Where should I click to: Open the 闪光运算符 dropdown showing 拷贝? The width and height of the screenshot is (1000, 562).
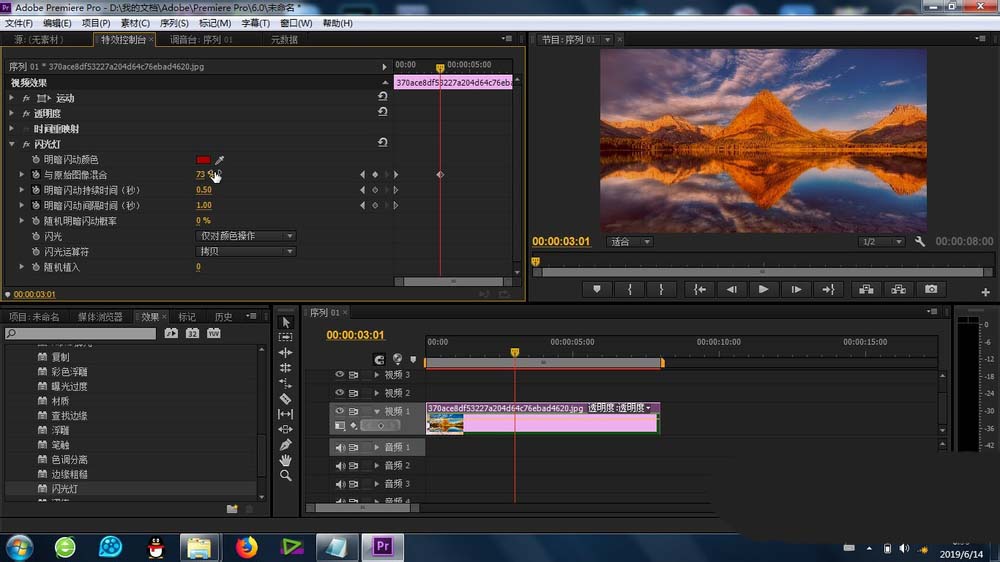pyautogui.click(x=245, y=251)
